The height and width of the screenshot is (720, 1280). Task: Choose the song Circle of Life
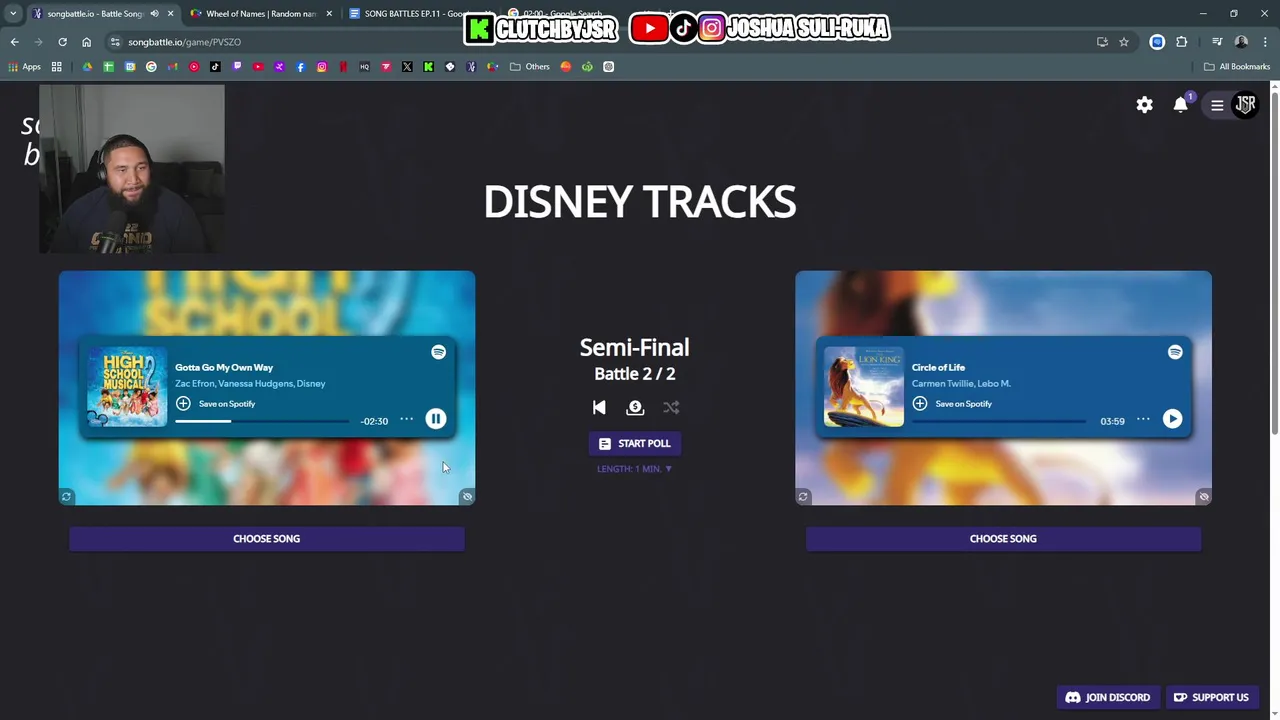(1003, 538)
